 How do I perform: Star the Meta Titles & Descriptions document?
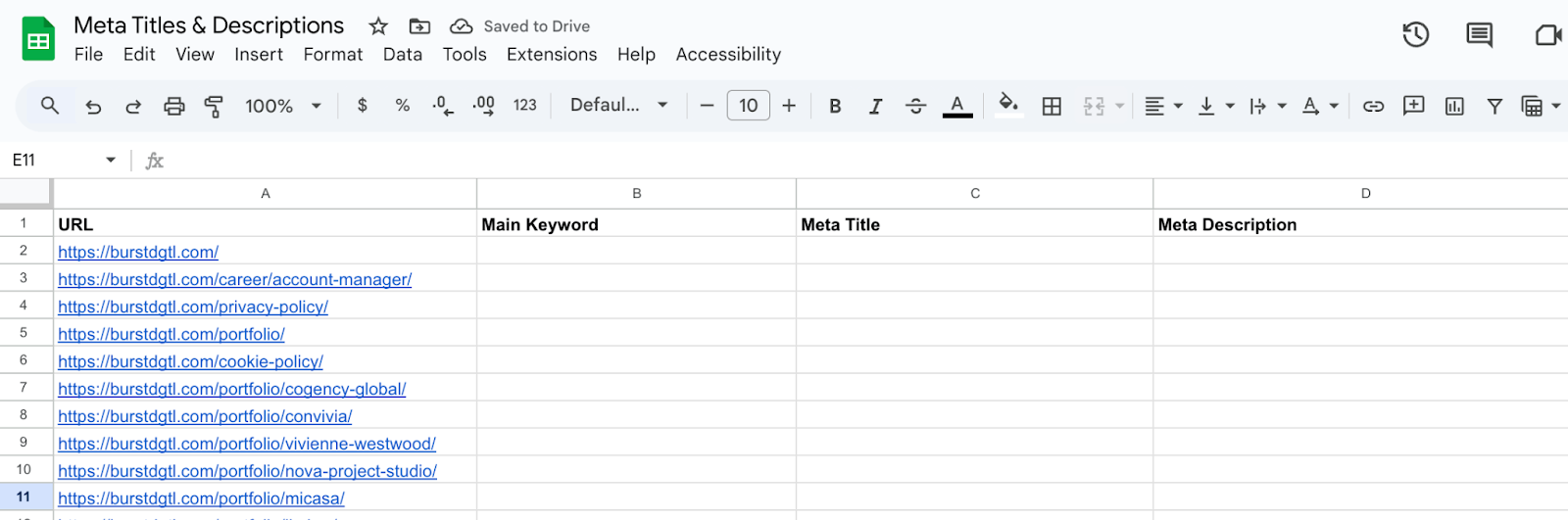pos(378,26)
